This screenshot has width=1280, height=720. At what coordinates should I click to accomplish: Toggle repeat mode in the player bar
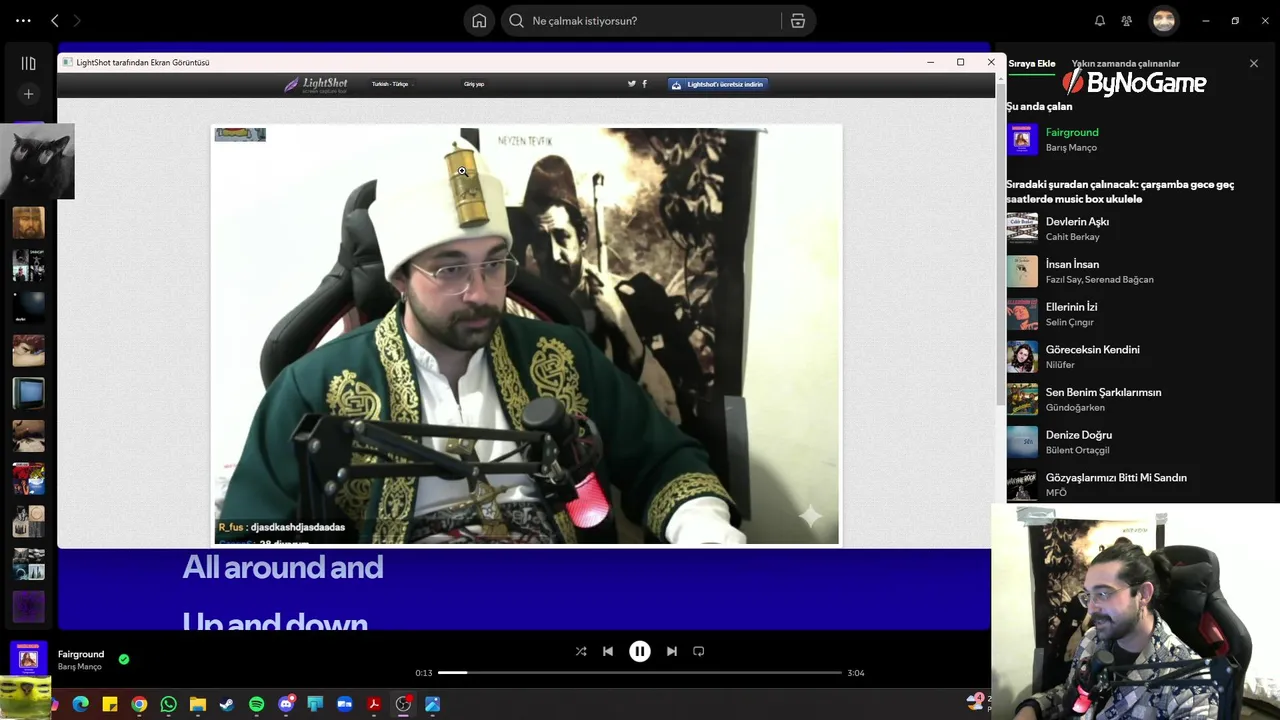pos(698,651)
